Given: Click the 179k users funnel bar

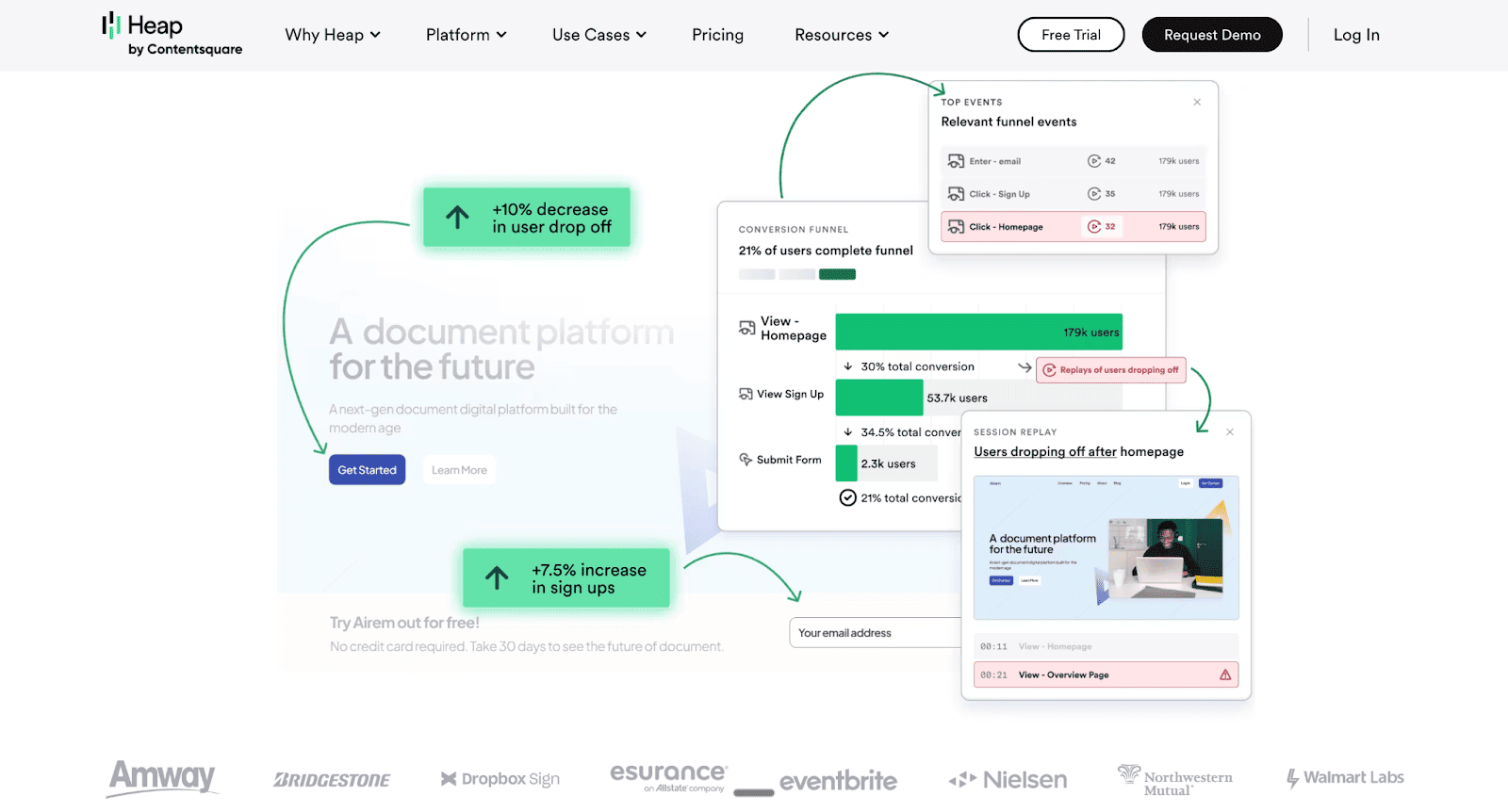Looking at the screenshot, I should tap(978, 332).
